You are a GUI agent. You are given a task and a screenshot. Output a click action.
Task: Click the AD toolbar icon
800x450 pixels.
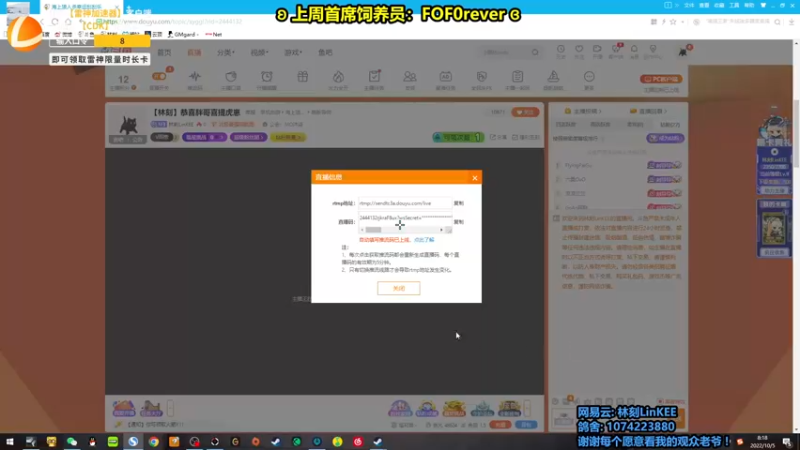click(x=445, y=77)
